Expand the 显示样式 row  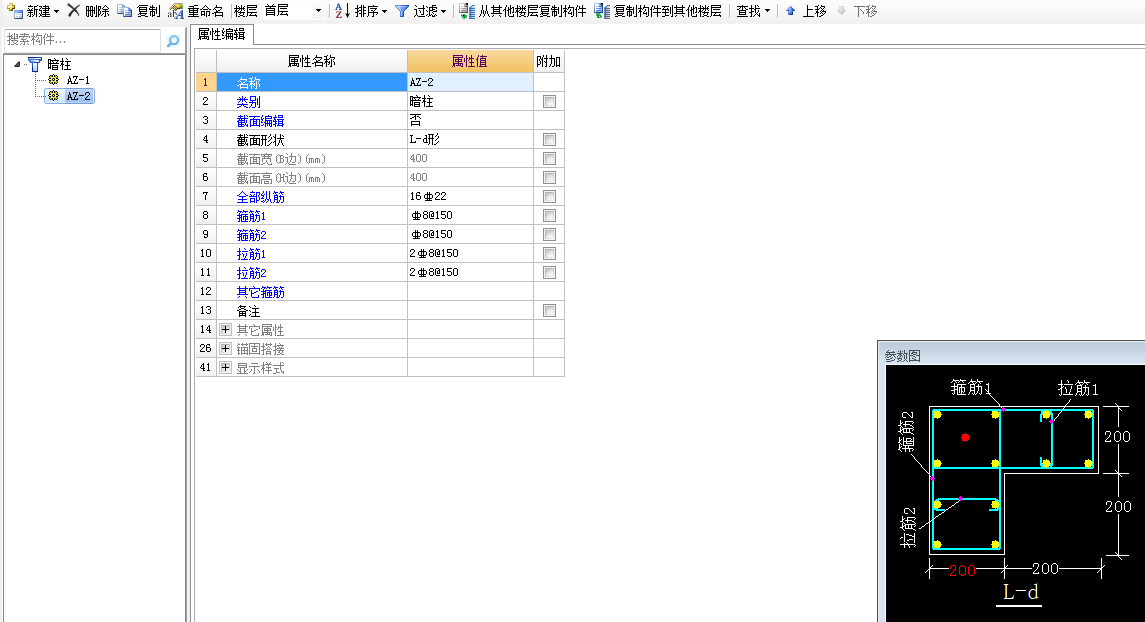(225, 367)
